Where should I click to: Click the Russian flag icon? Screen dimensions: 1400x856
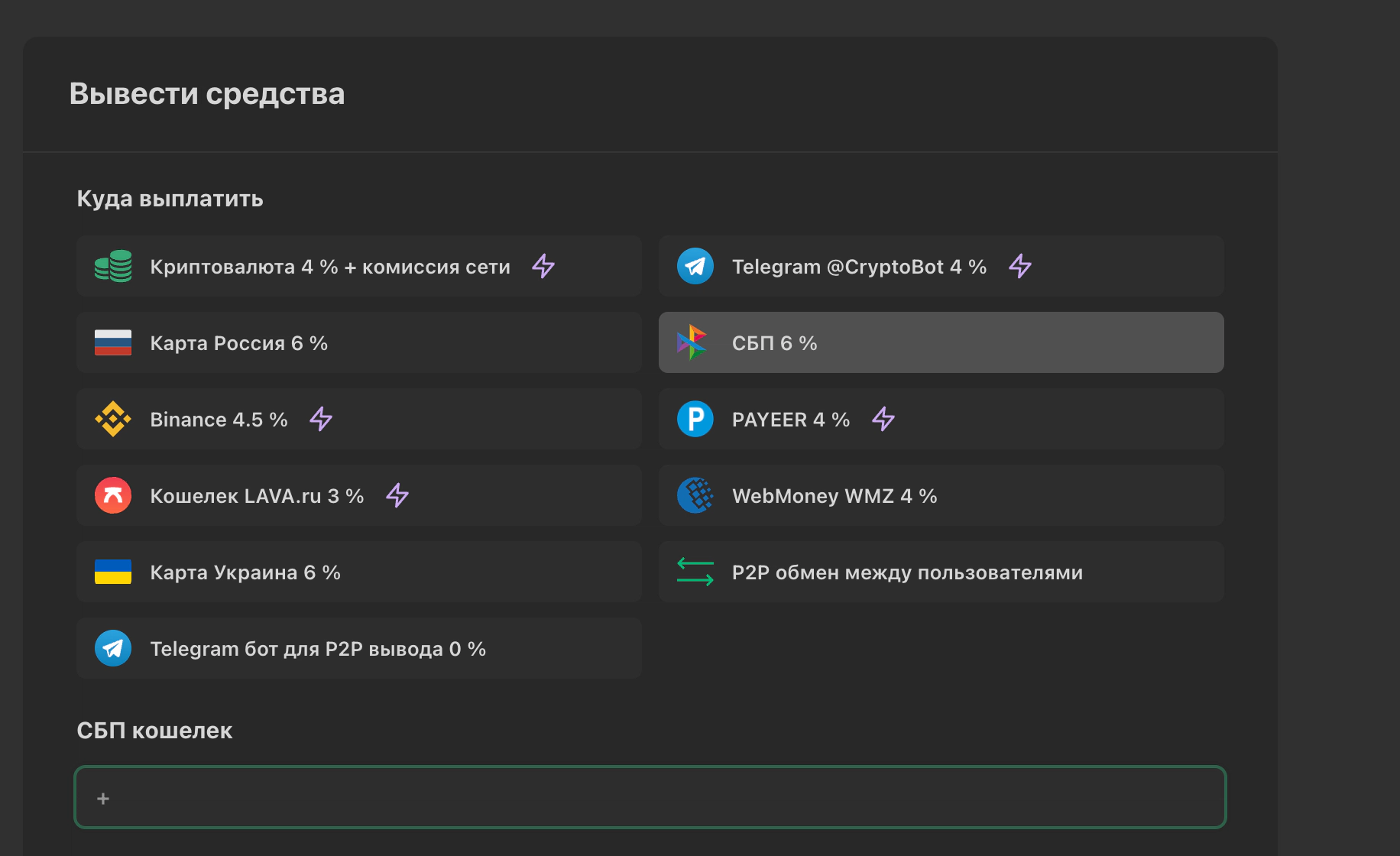click(x=113, y=342)
